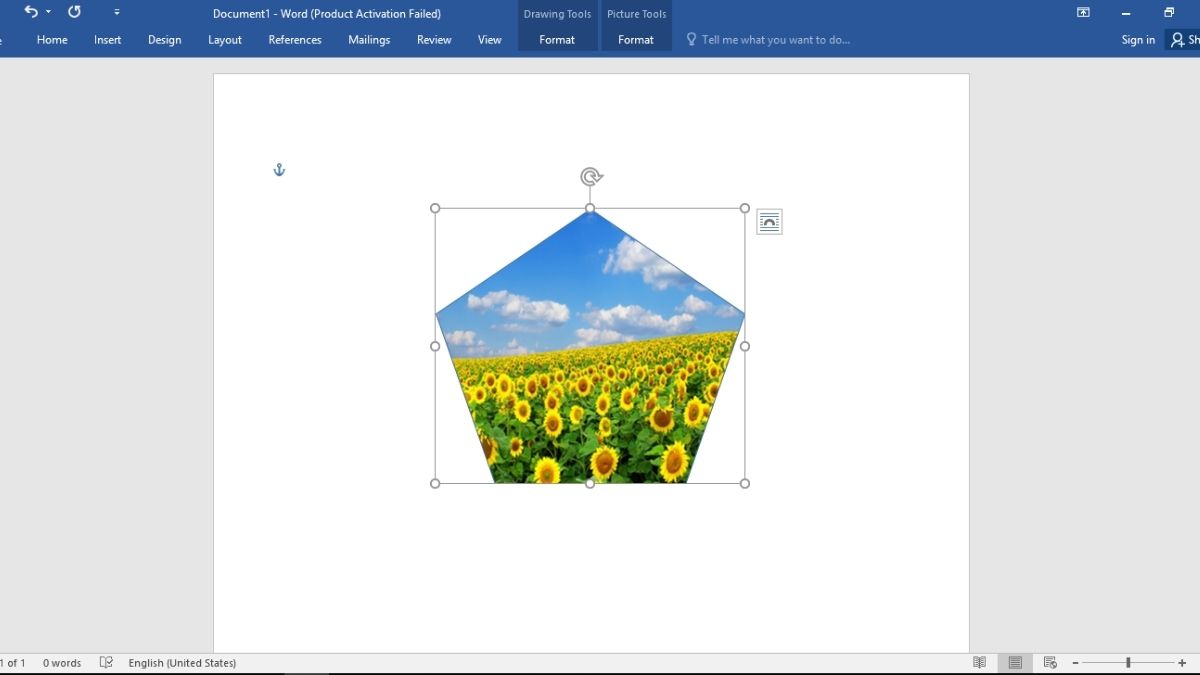Open Ribbon Display Options menu
Viewport: 1200px width, 675px height.
1083,13
